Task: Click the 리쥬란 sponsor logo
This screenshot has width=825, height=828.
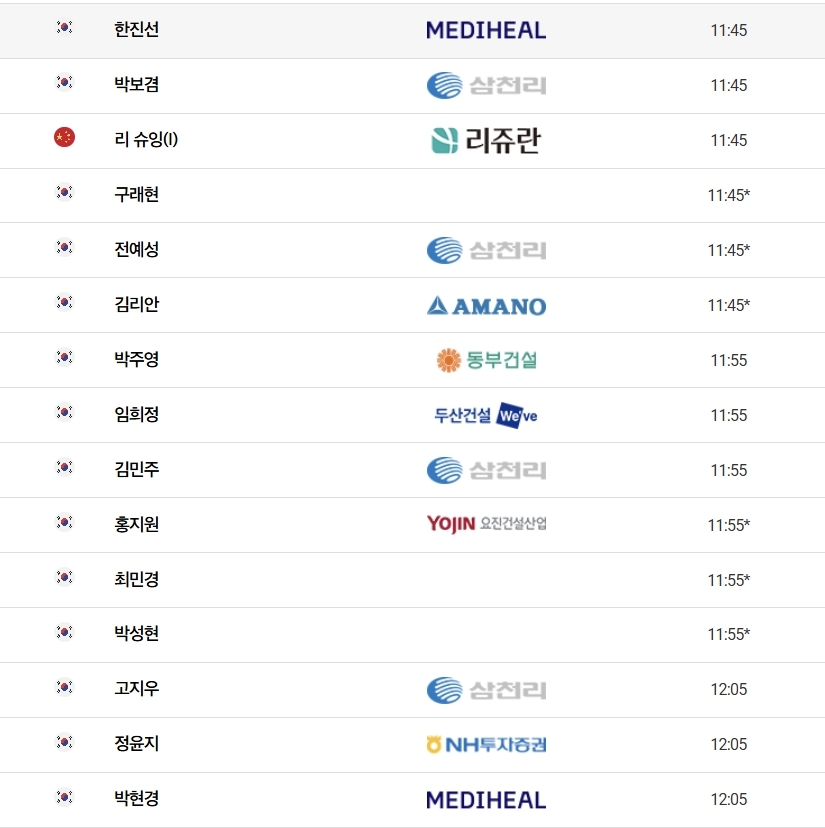Action: 486,140
